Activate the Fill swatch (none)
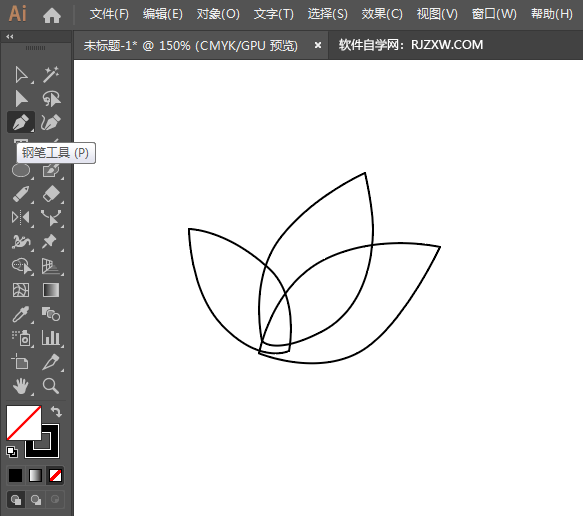This screenshot has height=516, width=583. 23,423
